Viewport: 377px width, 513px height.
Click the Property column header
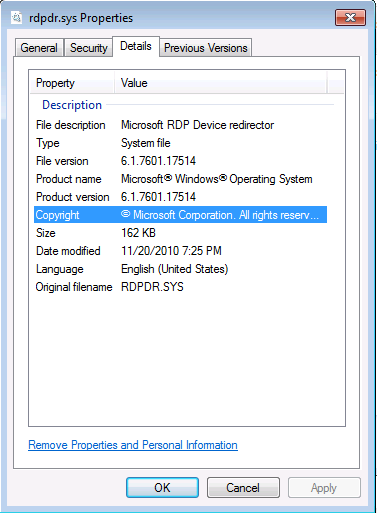[x=72, y=83]
